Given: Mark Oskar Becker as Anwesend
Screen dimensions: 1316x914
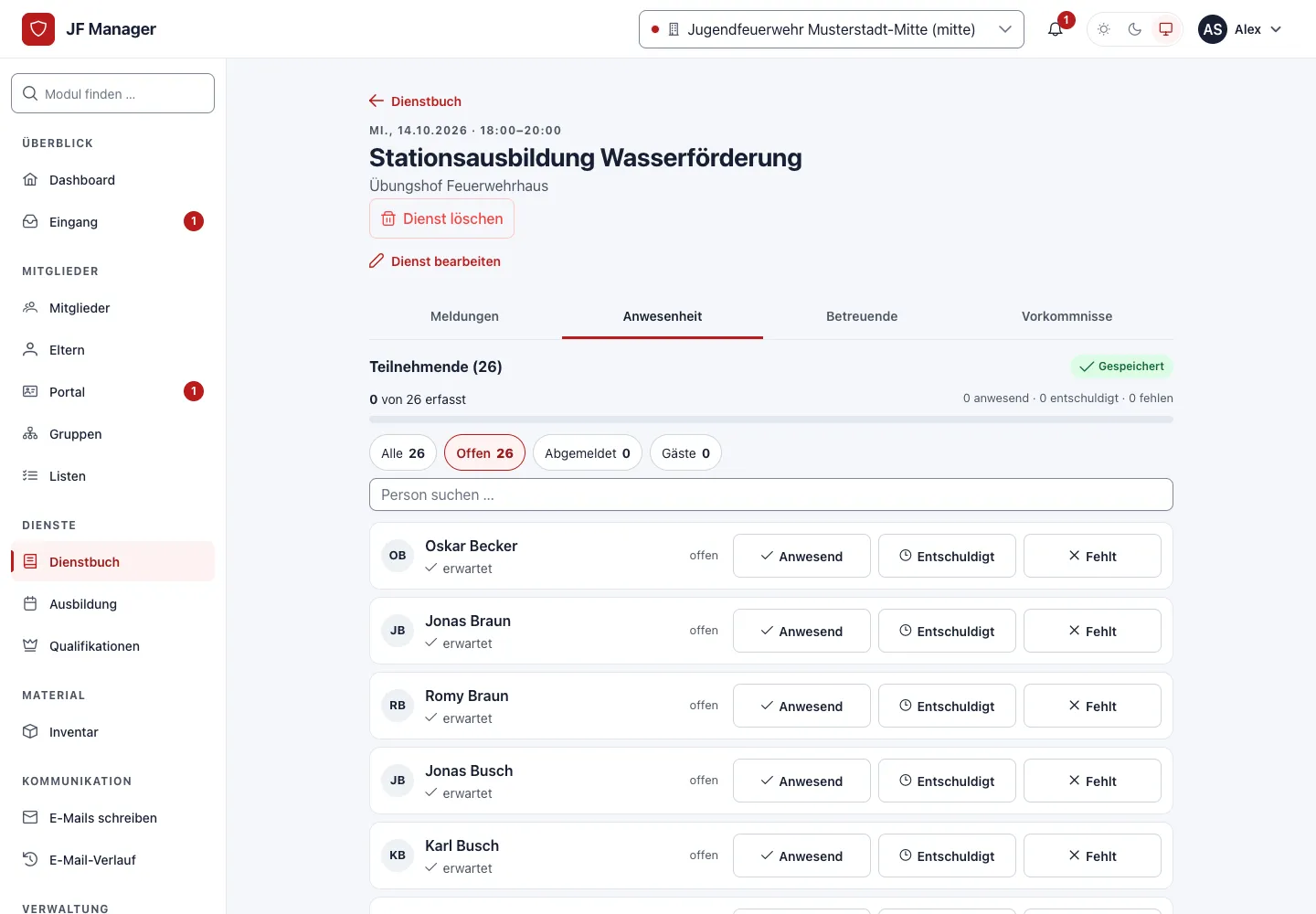Looking at the screenshot, I should (801, 556).
